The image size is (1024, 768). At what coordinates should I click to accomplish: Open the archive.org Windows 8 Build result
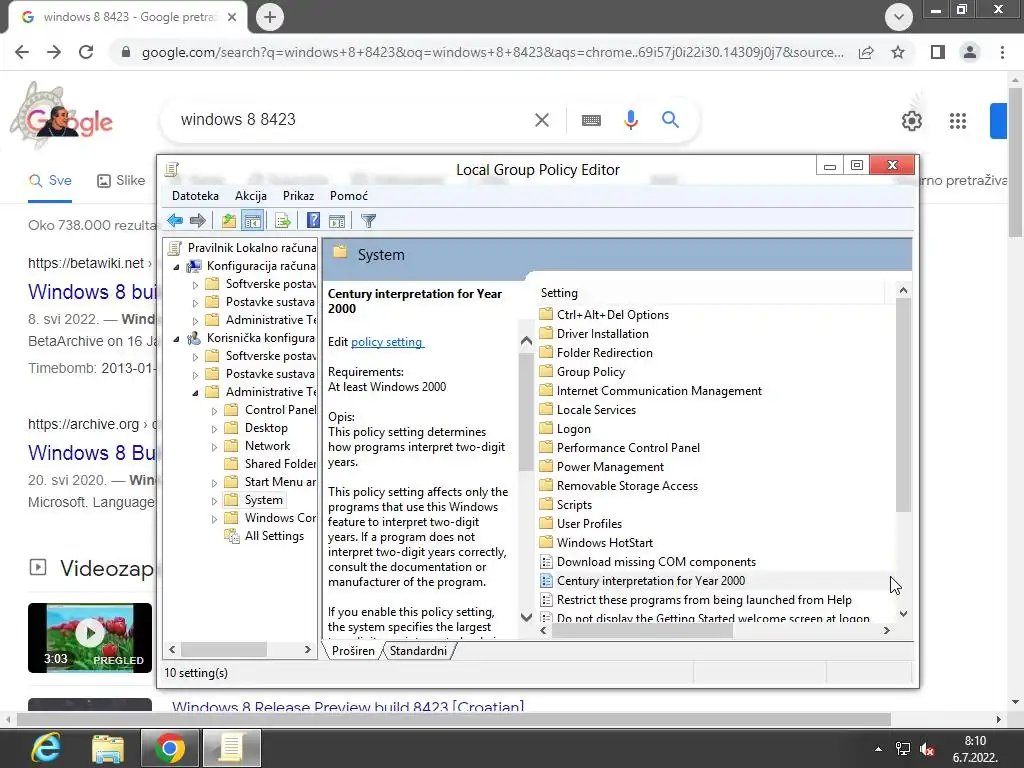click(x=92, y=453)
